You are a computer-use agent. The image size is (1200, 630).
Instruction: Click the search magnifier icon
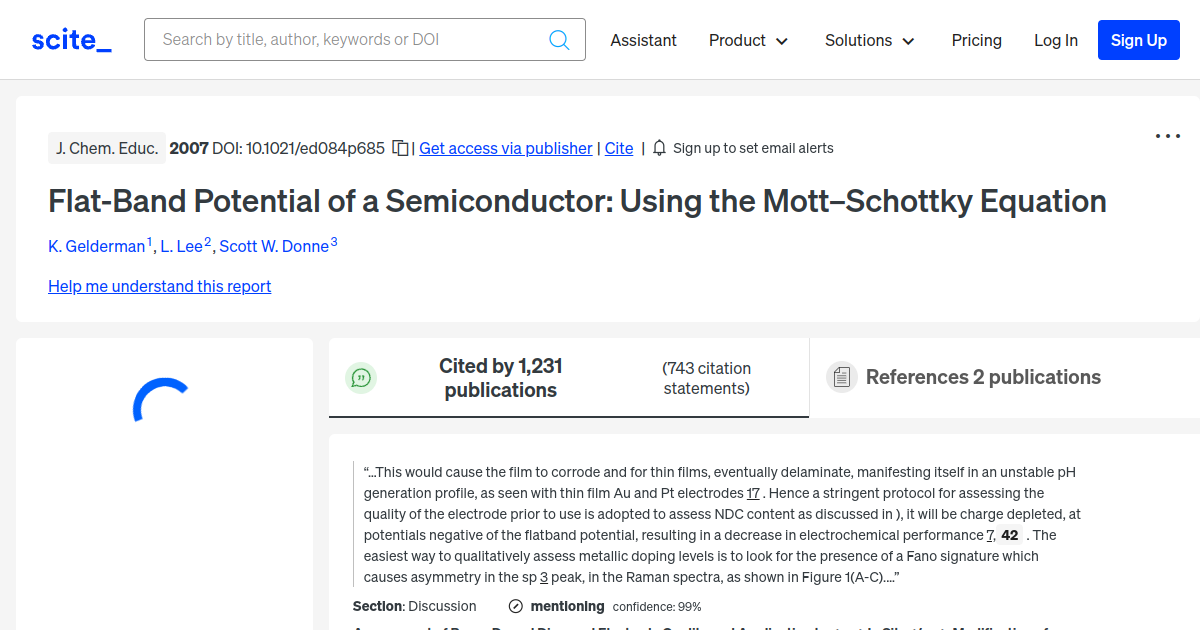559,40
